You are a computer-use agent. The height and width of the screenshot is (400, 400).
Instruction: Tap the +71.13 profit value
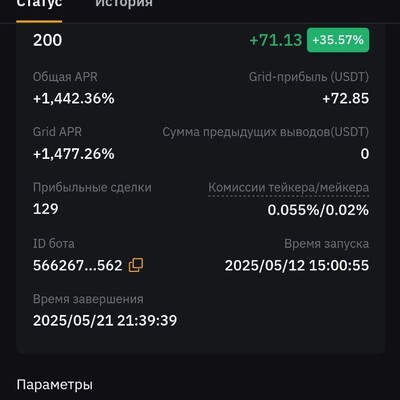(276, 40)
